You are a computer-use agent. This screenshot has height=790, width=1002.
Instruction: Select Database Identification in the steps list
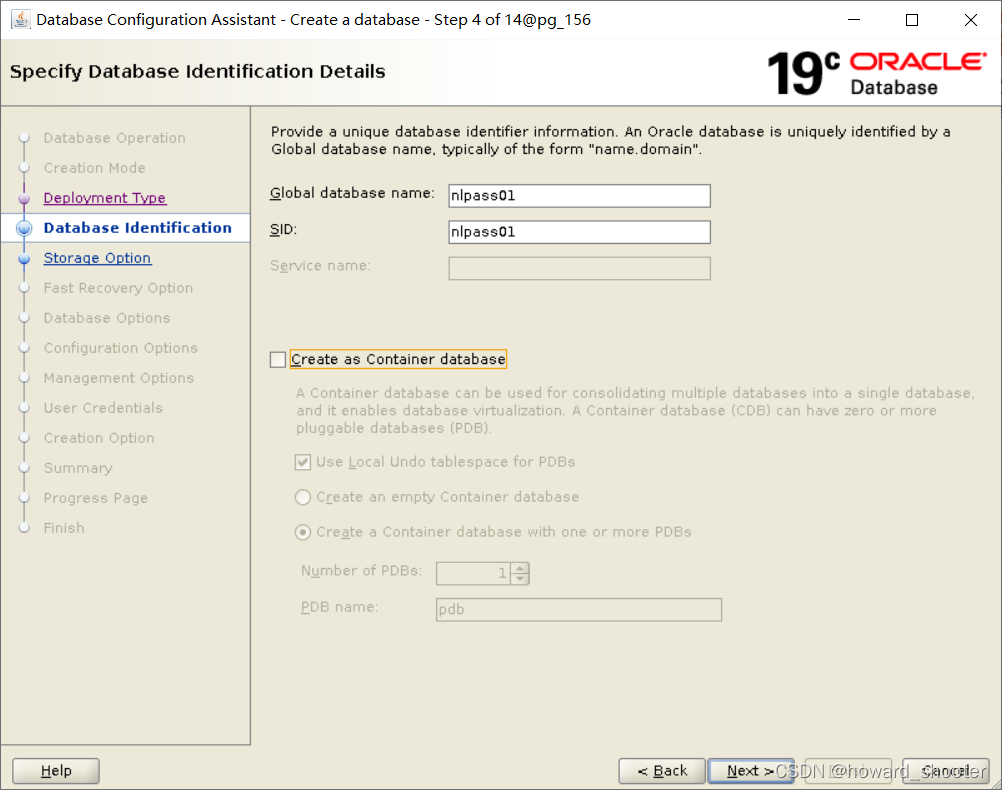pos(137,228)
